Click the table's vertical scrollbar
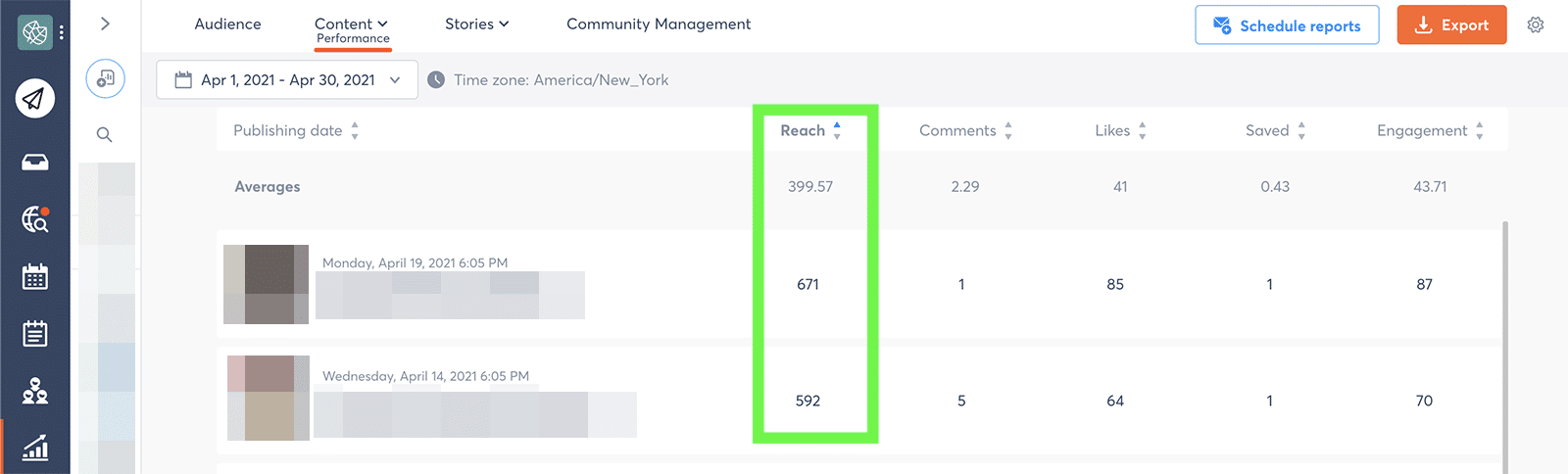The width and height of the screenshot is (1568, 474). (x=1504, y=348)
